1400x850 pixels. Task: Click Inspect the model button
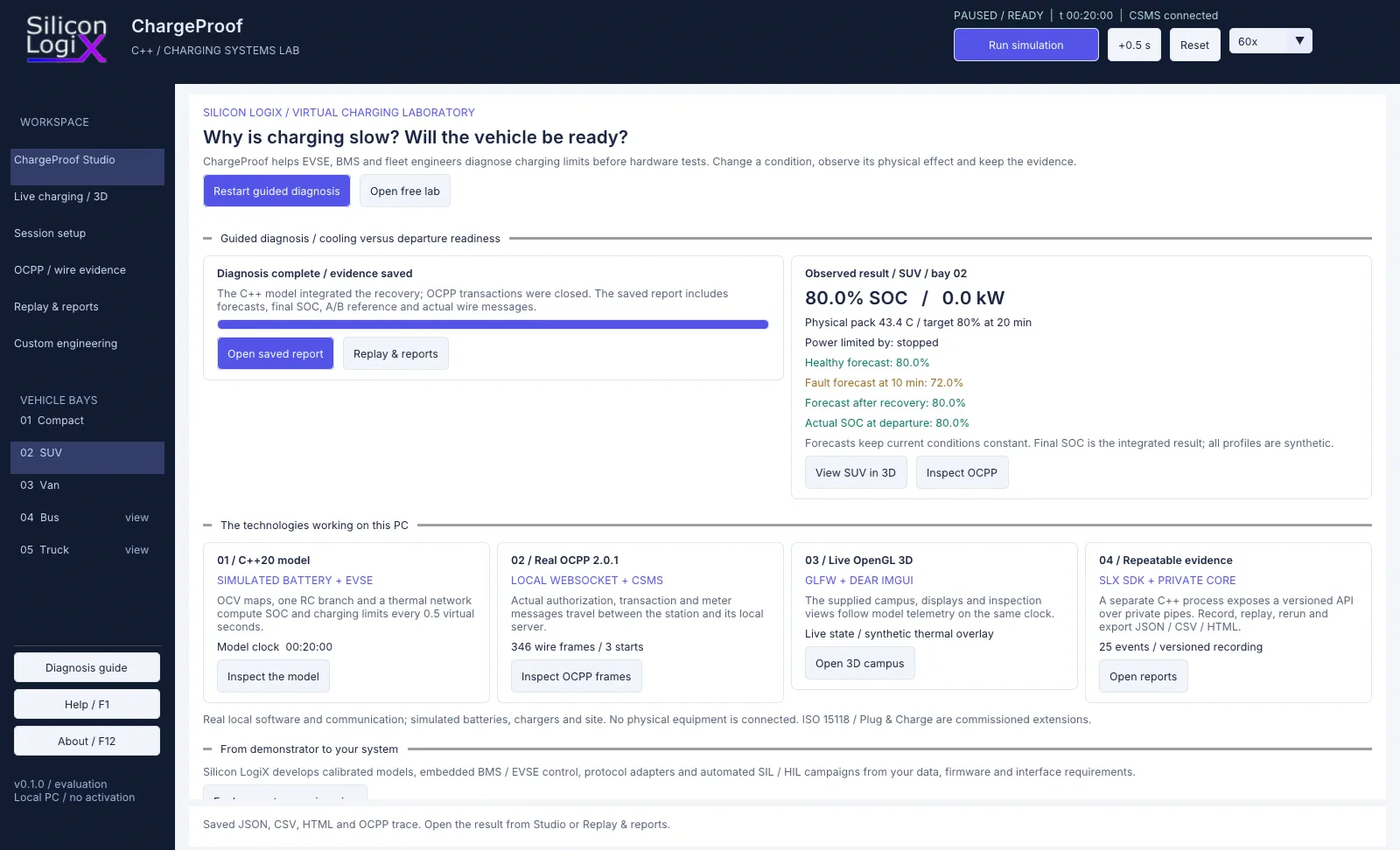[x=273, y=676]
